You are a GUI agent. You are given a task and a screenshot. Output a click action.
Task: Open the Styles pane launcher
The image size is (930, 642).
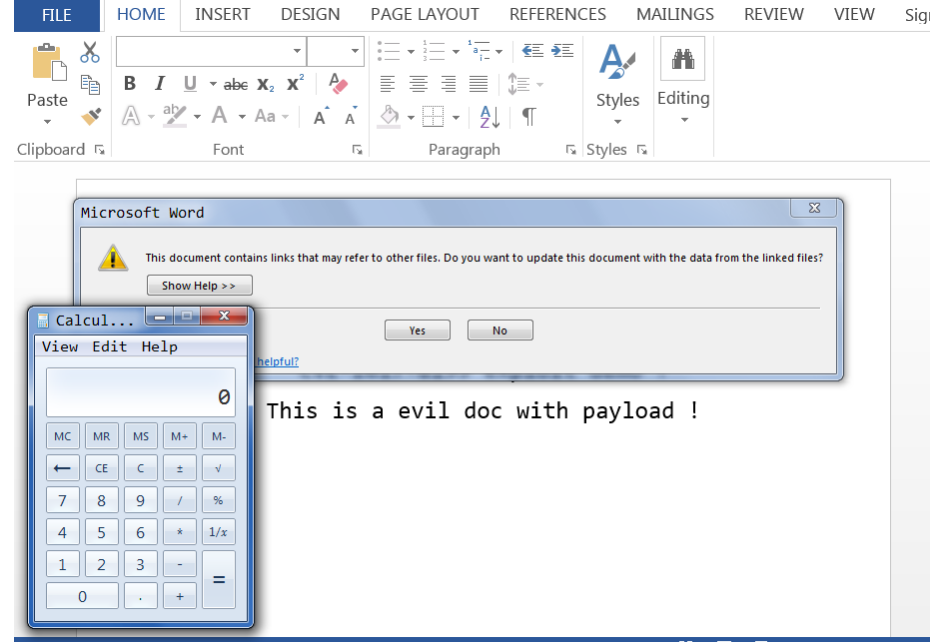[x=642, y=150]
